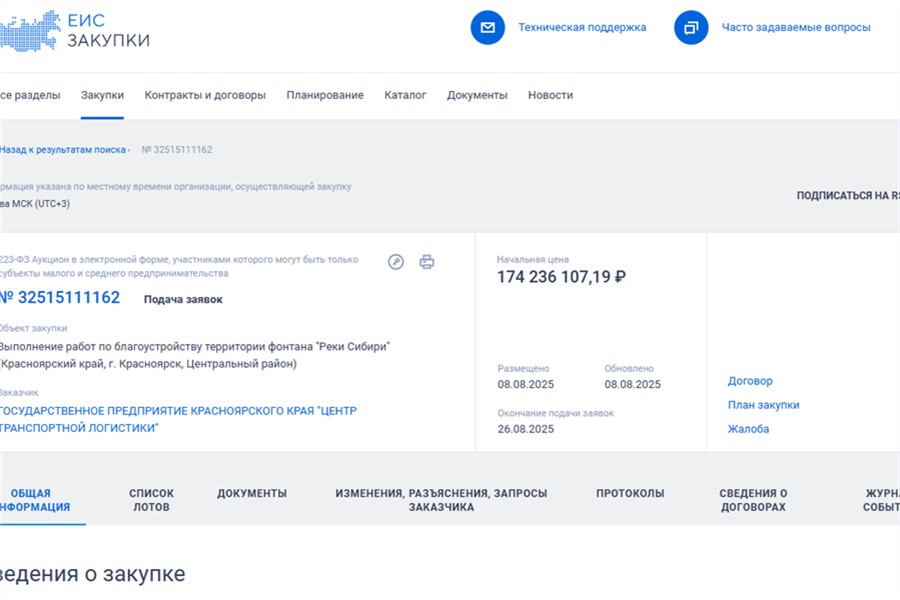The width and height of the screenshot is (900, 600).
Task: Return via Назад к результатам поиска
Action: click(63, 150)
